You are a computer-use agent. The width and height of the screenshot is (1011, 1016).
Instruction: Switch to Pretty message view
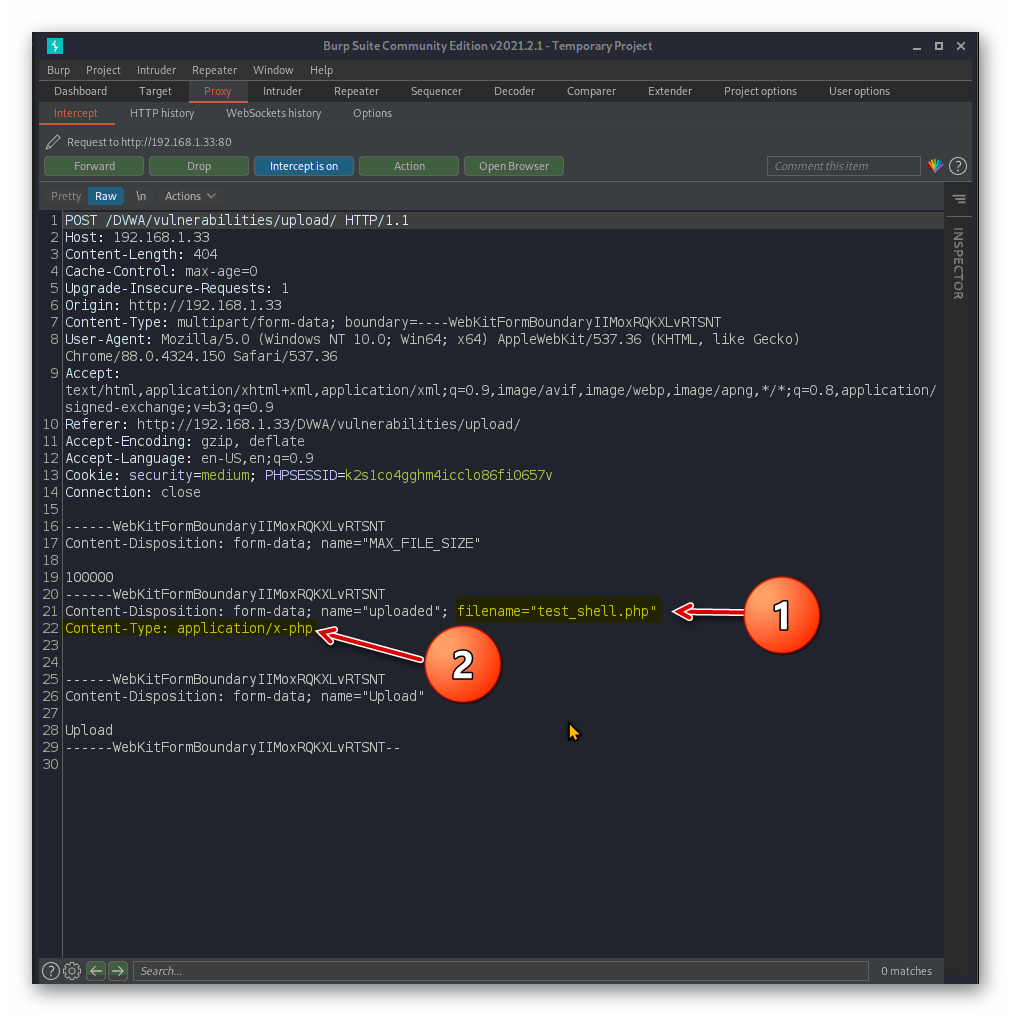click(x=65, y=196)
